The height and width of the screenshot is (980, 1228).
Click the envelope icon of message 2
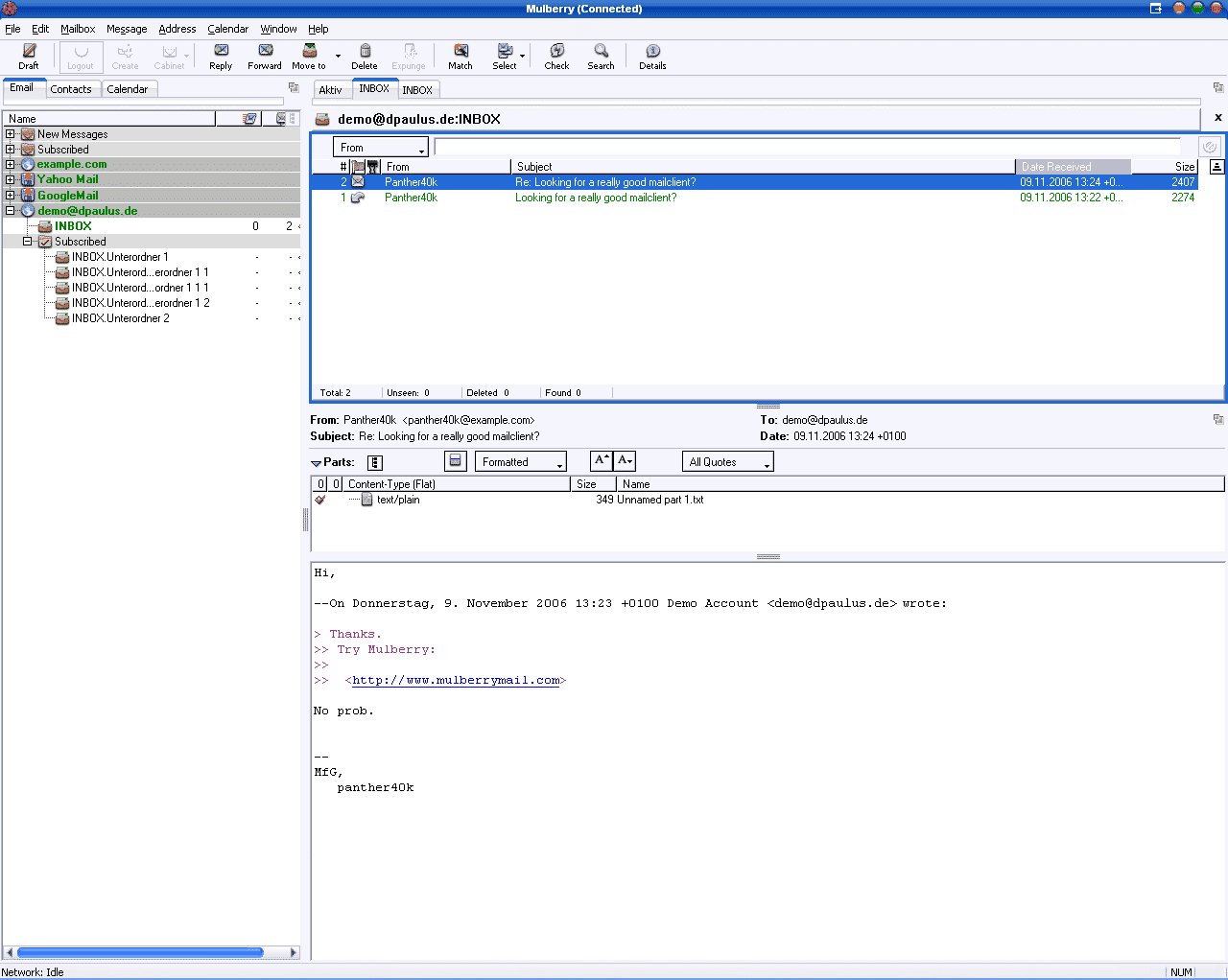pyautogui.click(x=358, y=181)
